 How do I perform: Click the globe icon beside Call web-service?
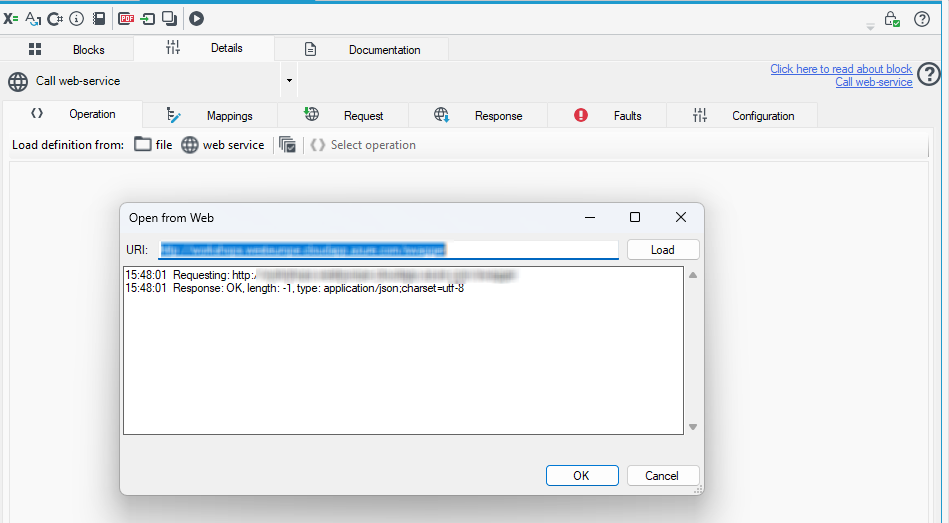[x=18, y=81]
